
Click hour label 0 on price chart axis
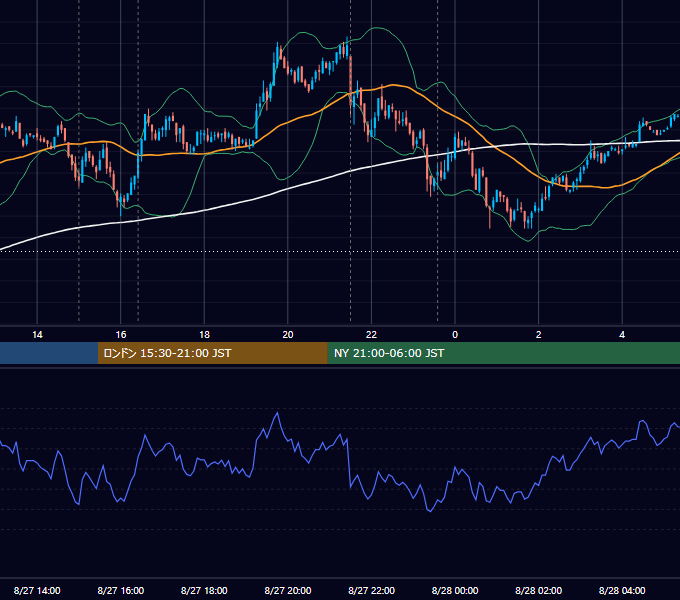pos(455,335)
